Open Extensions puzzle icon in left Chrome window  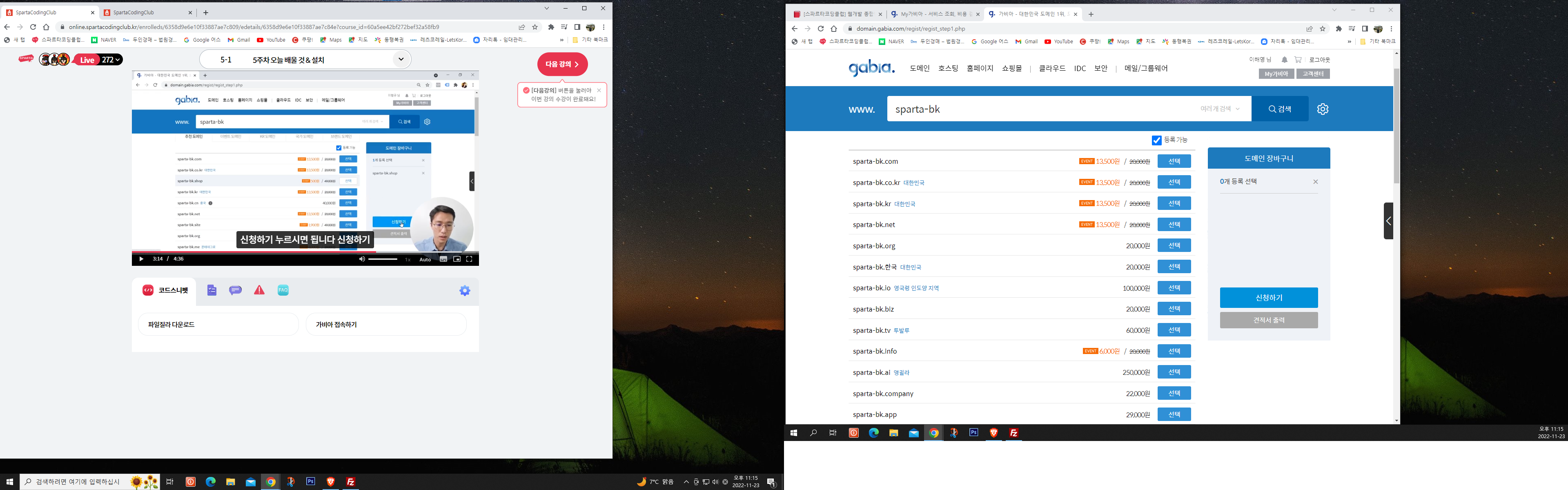pos(552,27)
